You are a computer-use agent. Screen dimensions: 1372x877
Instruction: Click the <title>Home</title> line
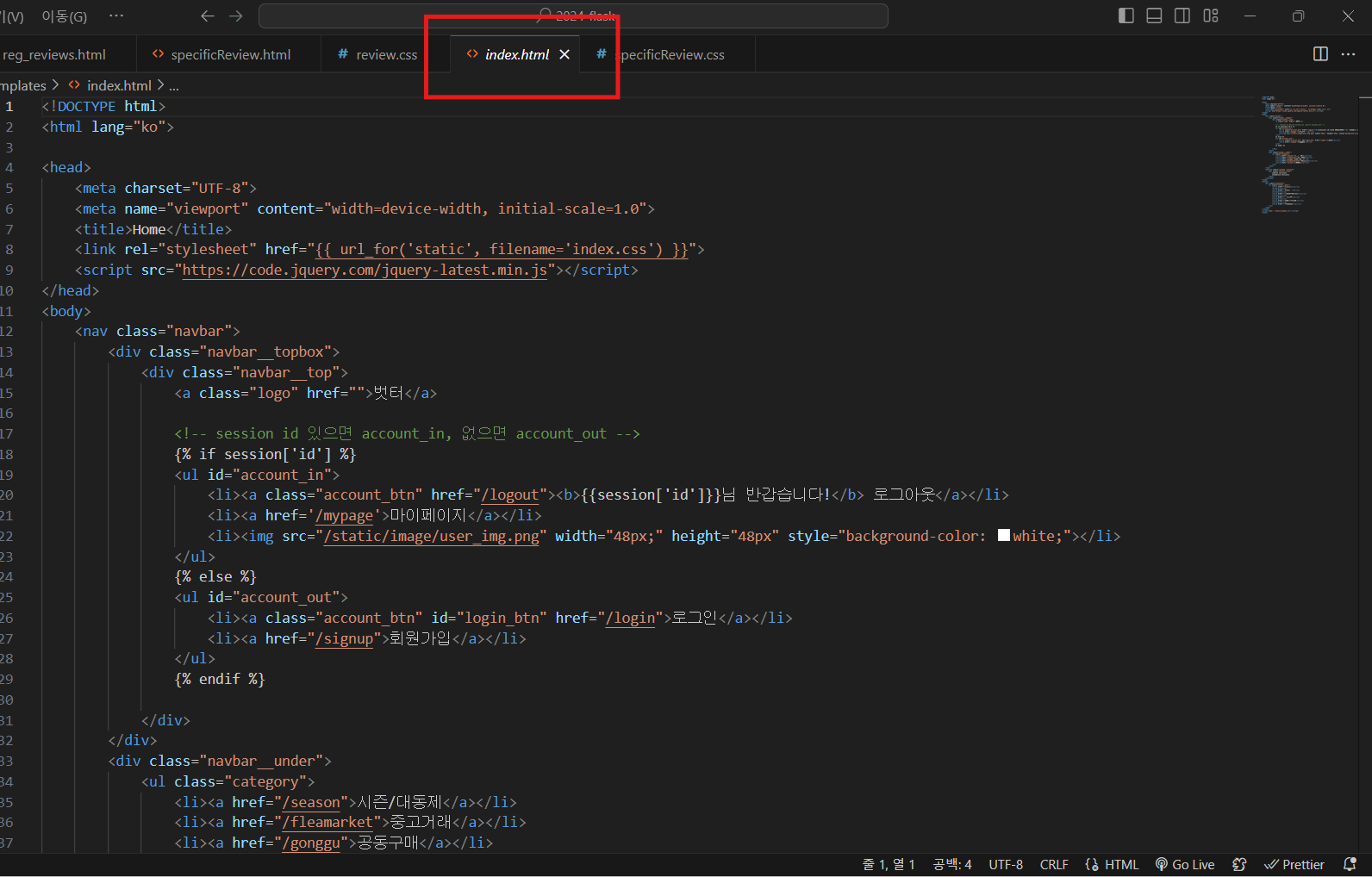(x=153, y=229)
